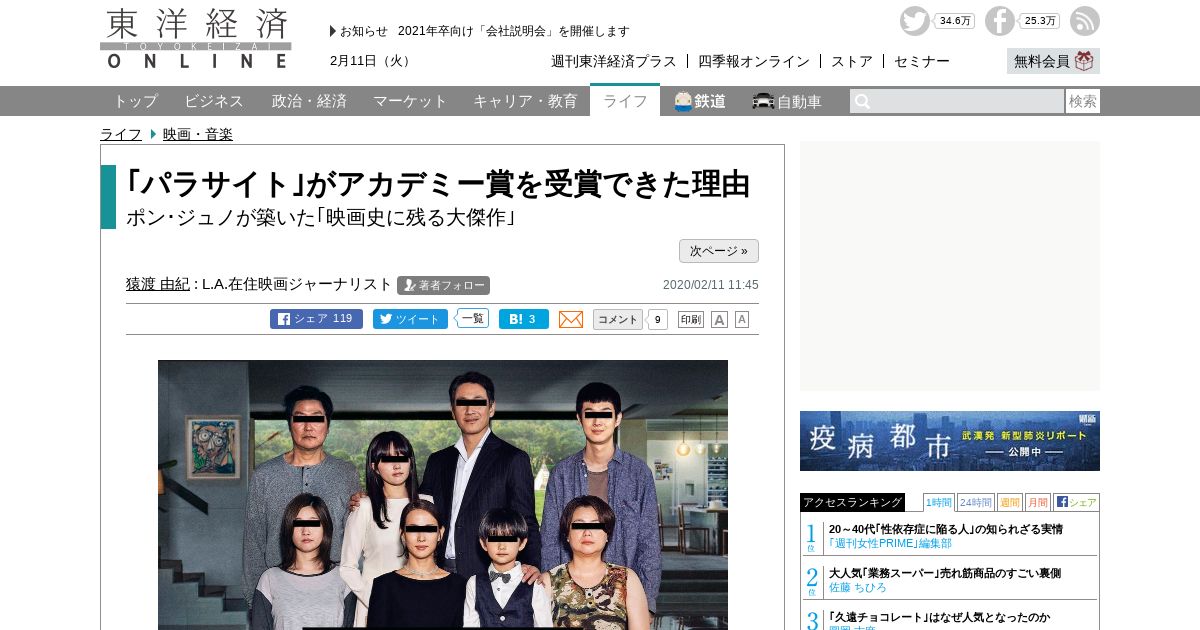Share article via Facebook シェア 119 button
Screen dimensions: 1200x630
316,319
